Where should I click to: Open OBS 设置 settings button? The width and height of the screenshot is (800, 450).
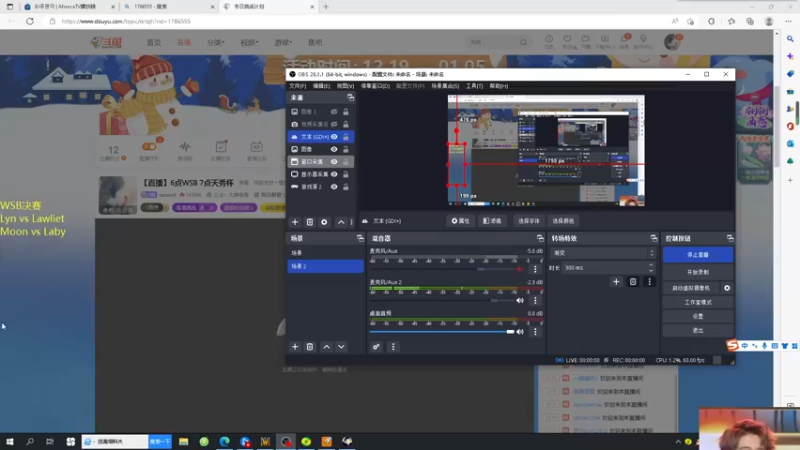click(x=698, y=316)
